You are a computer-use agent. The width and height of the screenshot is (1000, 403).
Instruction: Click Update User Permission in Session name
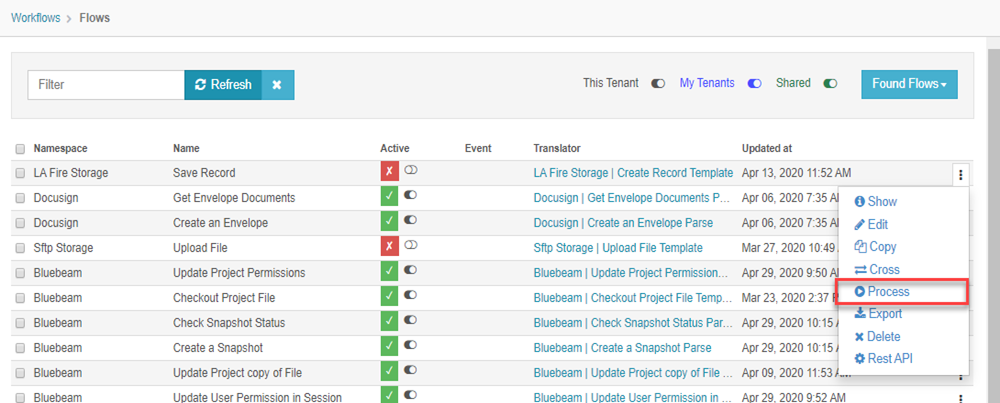click(x=257, y=398)
